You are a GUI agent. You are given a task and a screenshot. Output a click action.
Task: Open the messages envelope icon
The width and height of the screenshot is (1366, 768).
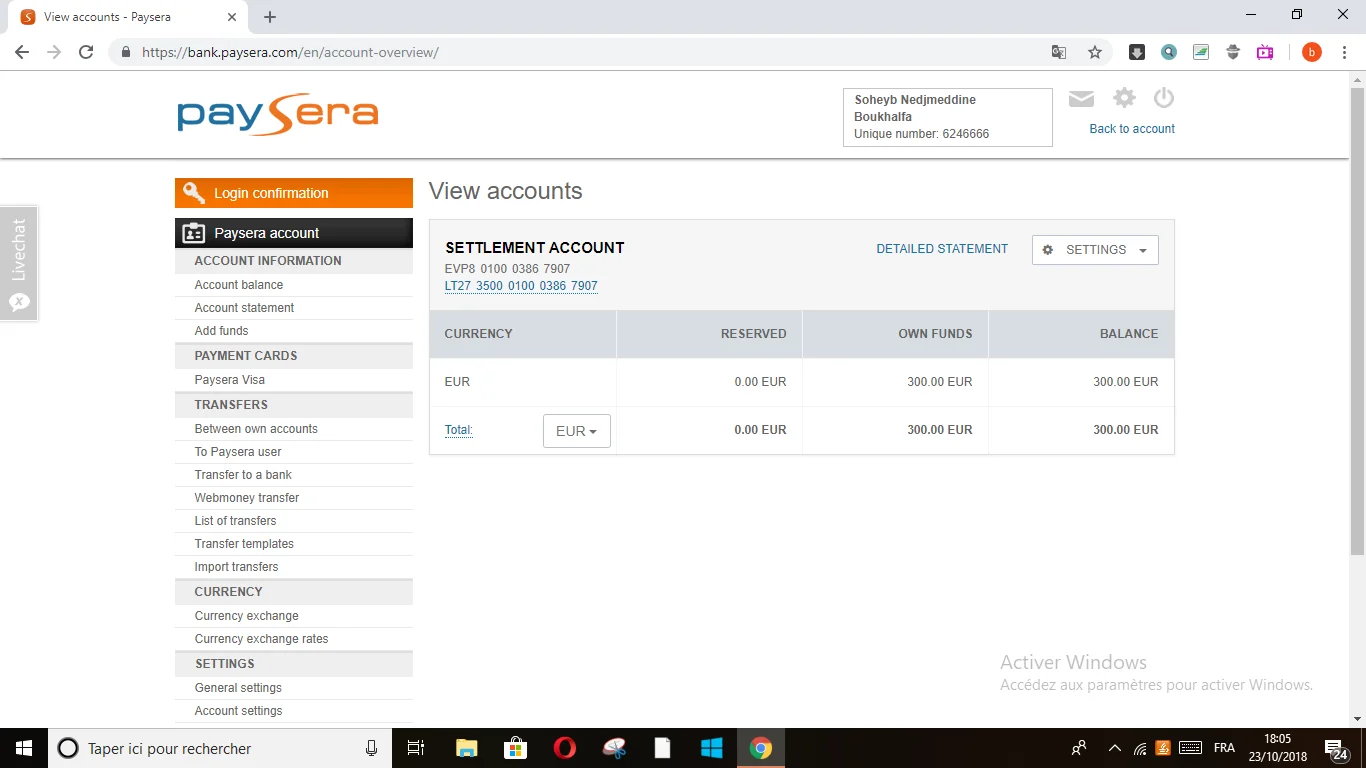[x=1081, y=98]
